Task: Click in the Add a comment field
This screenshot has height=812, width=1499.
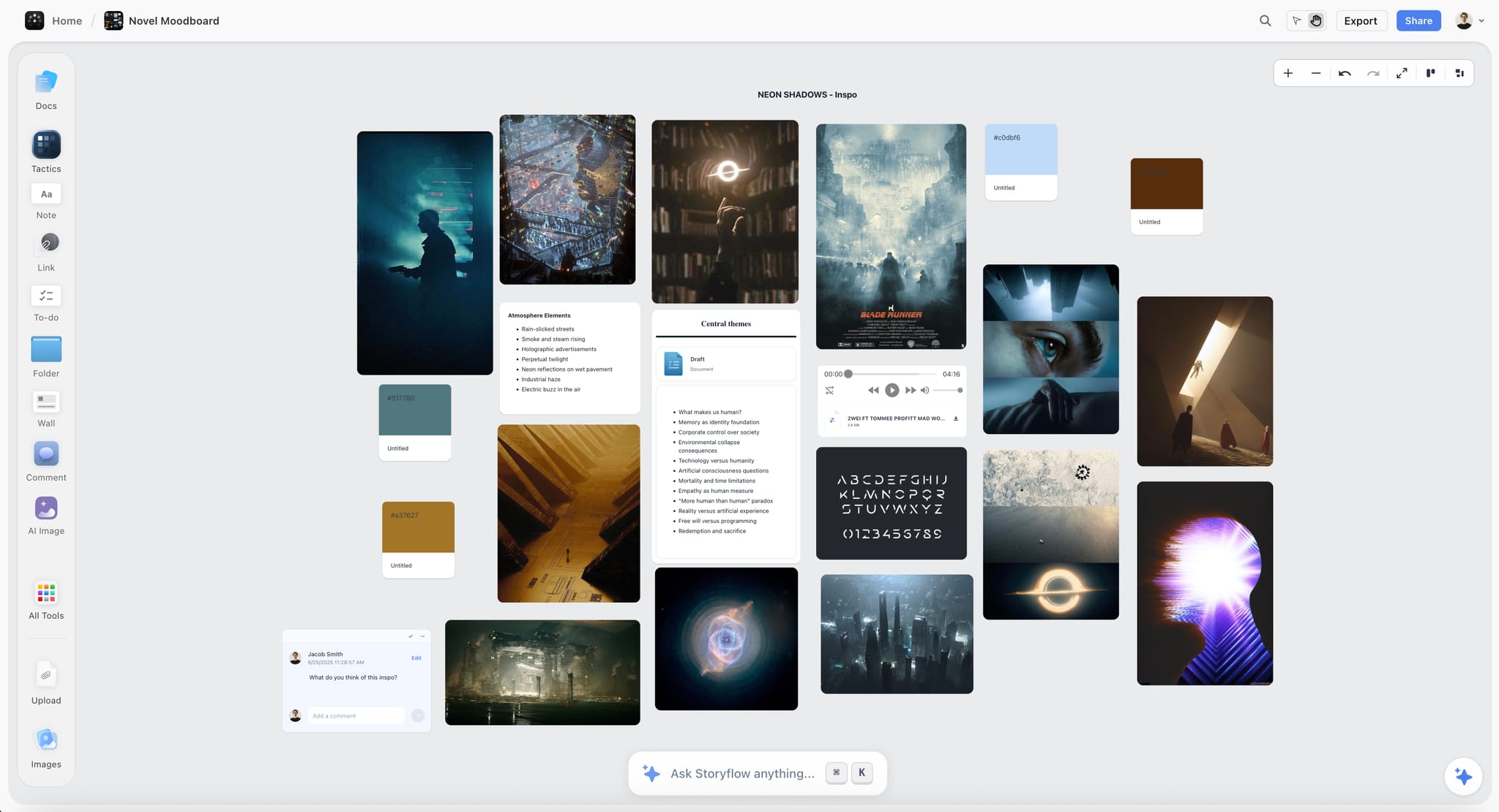Action: (x=356, y=715)
